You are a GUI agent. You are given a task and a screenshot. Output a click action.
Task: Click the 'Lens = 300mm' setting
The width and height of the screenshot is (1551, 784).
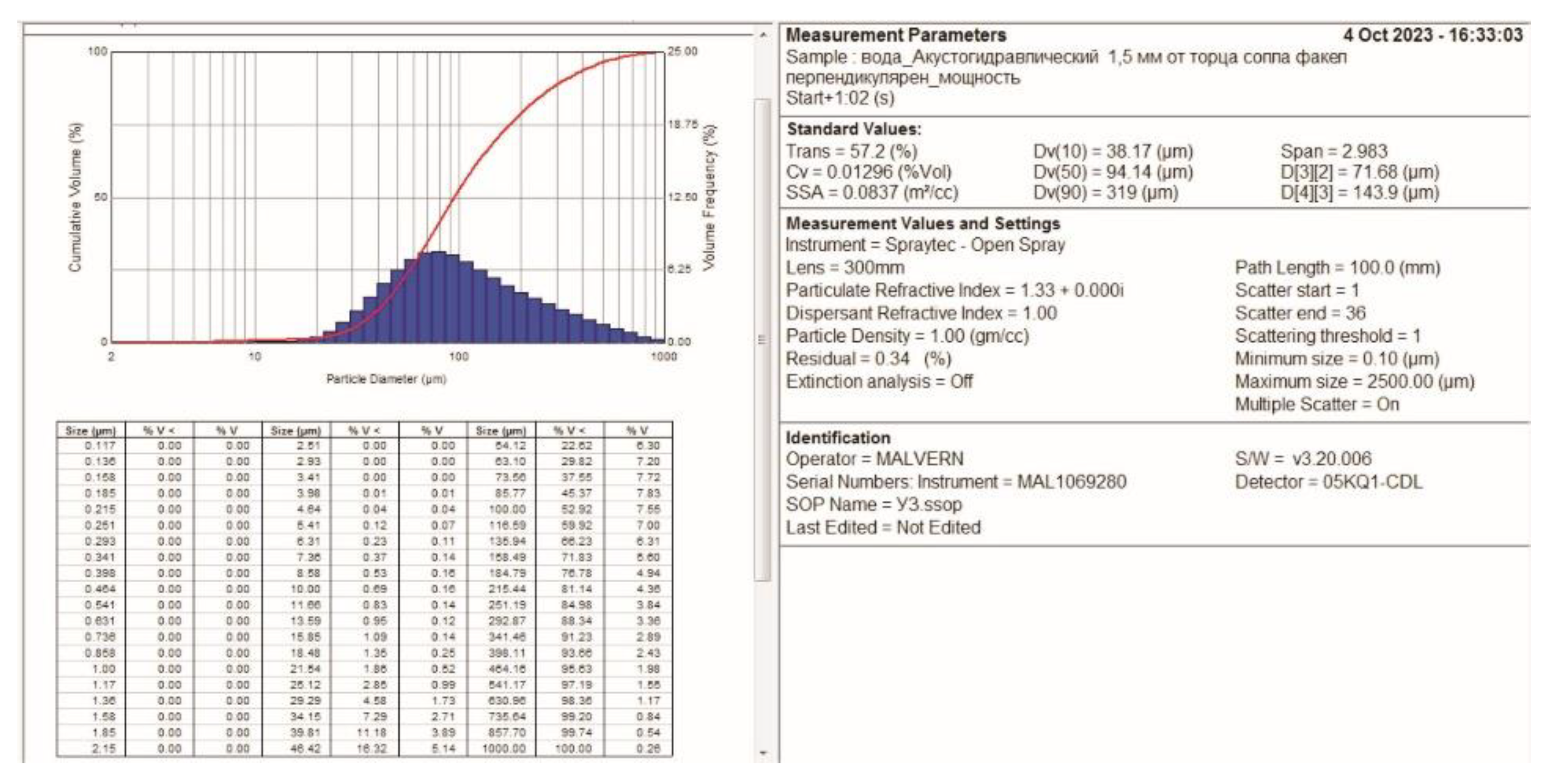click(844, 267)
